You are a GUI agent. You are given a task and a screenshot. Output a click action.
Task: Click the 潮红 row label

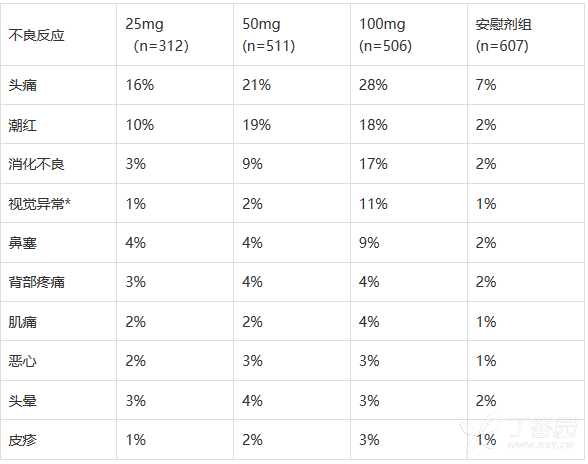pos(22,125)
